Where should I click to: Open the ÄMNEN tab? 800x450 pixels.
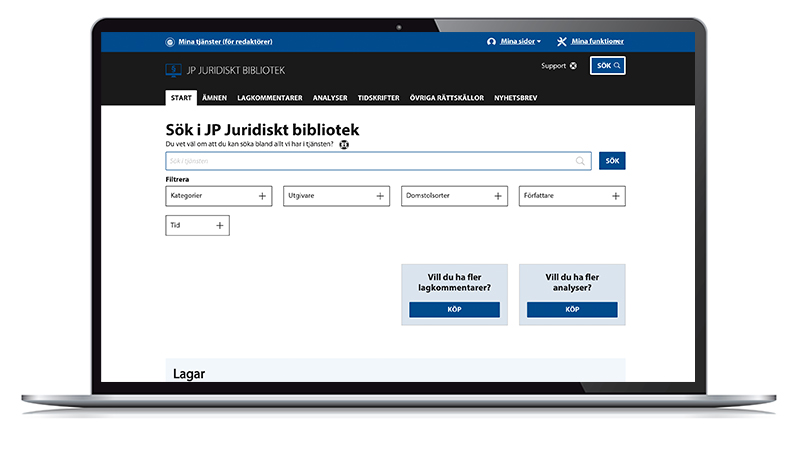(x=214, y=97)
